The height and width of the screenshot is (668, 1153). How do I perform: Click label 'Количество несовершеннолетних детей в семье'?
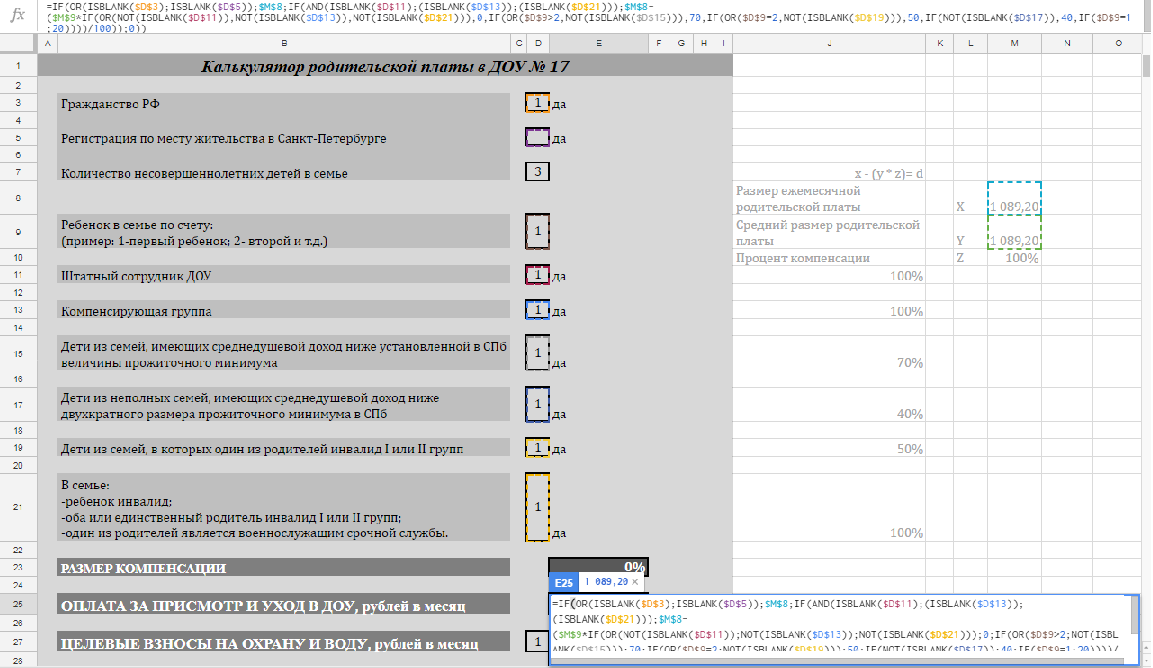click(204, 174)
